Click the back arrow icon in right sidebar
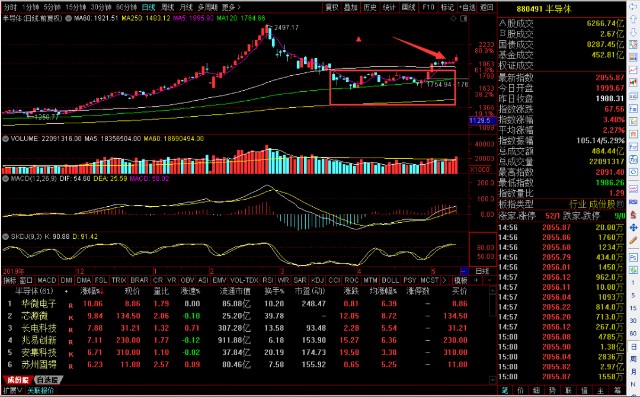This screenshot has height=397, width=640. pyautogui.click(x=633, y=8)
